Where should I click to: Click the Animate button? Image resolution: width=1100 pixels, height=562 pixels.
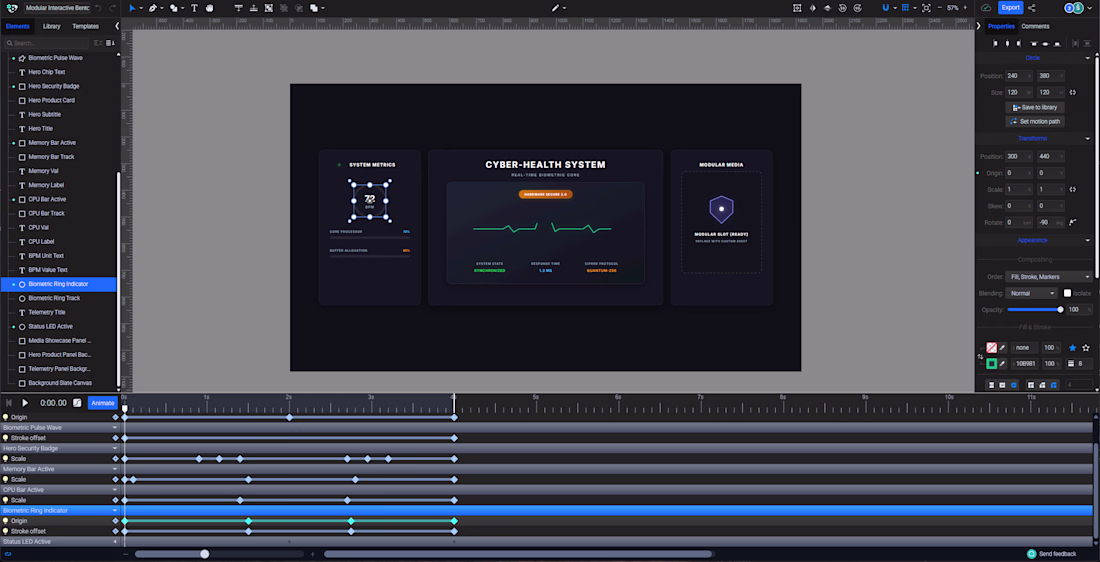point(102,403)
